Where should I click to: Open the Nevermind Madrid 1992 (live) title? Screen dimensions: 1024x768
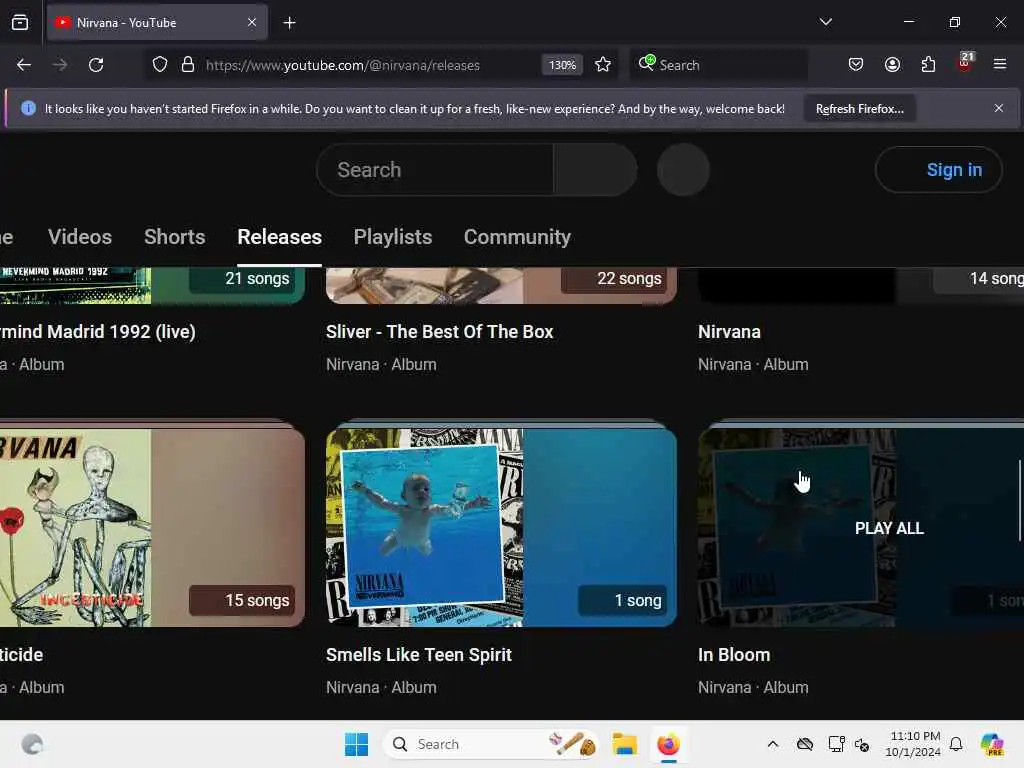point(98,332)
